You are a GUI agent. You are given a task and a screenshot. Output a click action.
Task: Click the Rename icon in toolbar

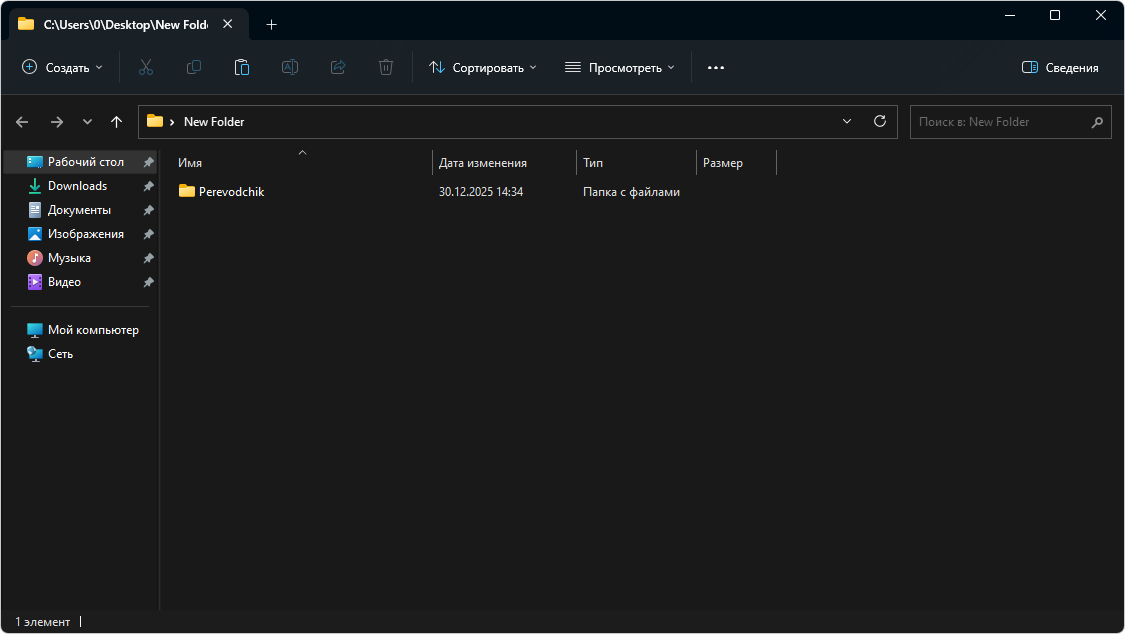[290, 67]
